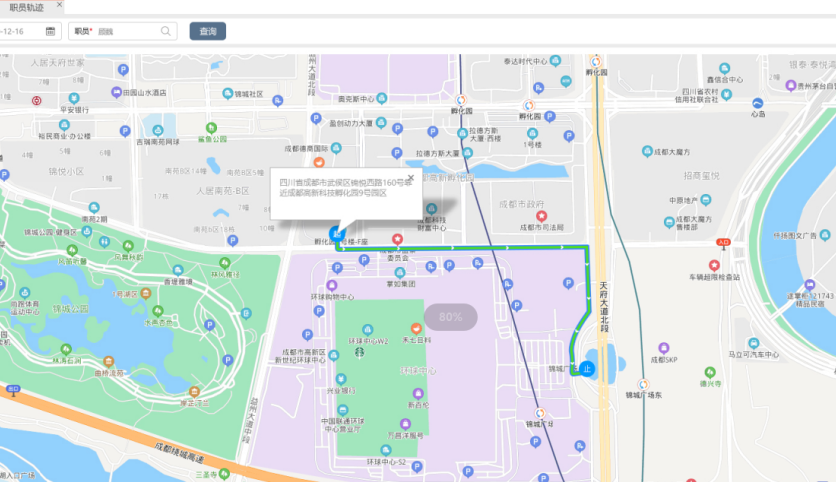The image size is (836, 482).
Task: Click the 成都大魔方 building icon
Action: pos(646,152)
